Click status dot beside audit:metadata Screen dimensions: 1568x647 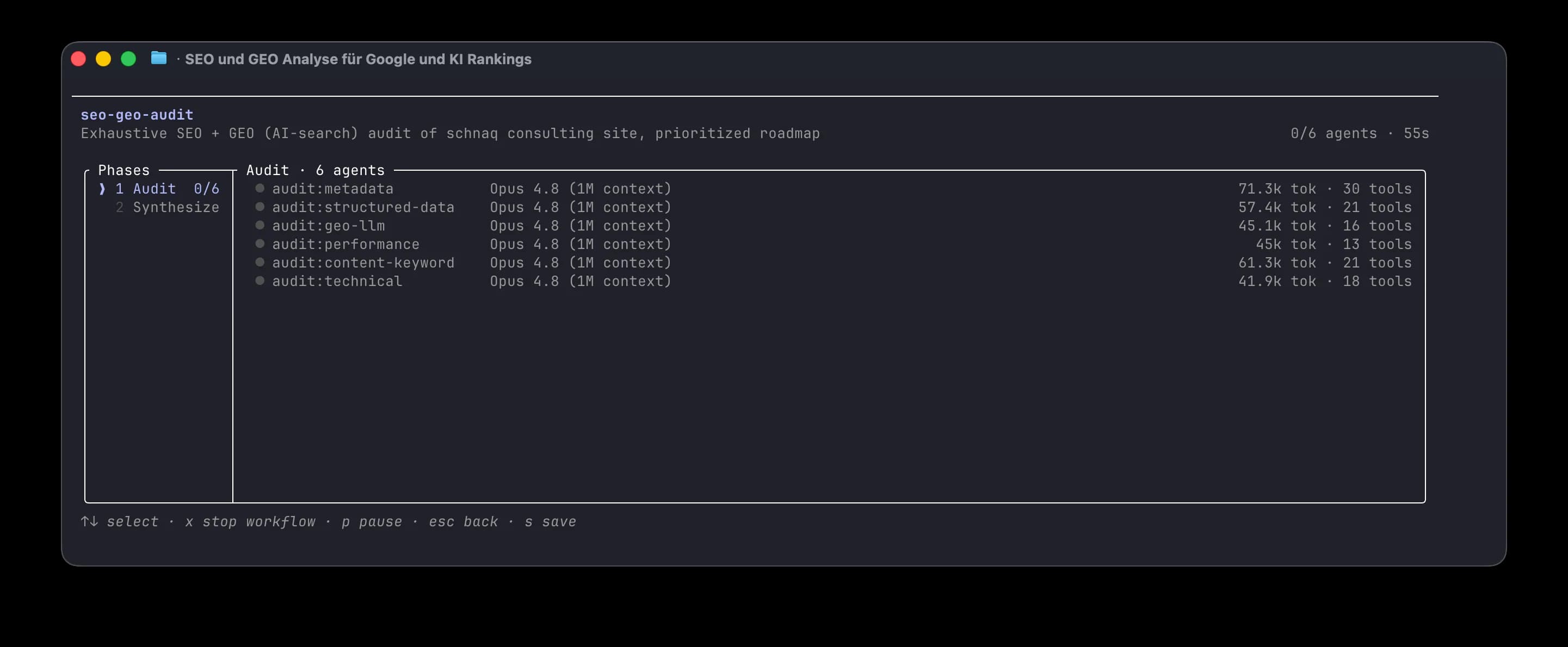click(x=260, y=189)
